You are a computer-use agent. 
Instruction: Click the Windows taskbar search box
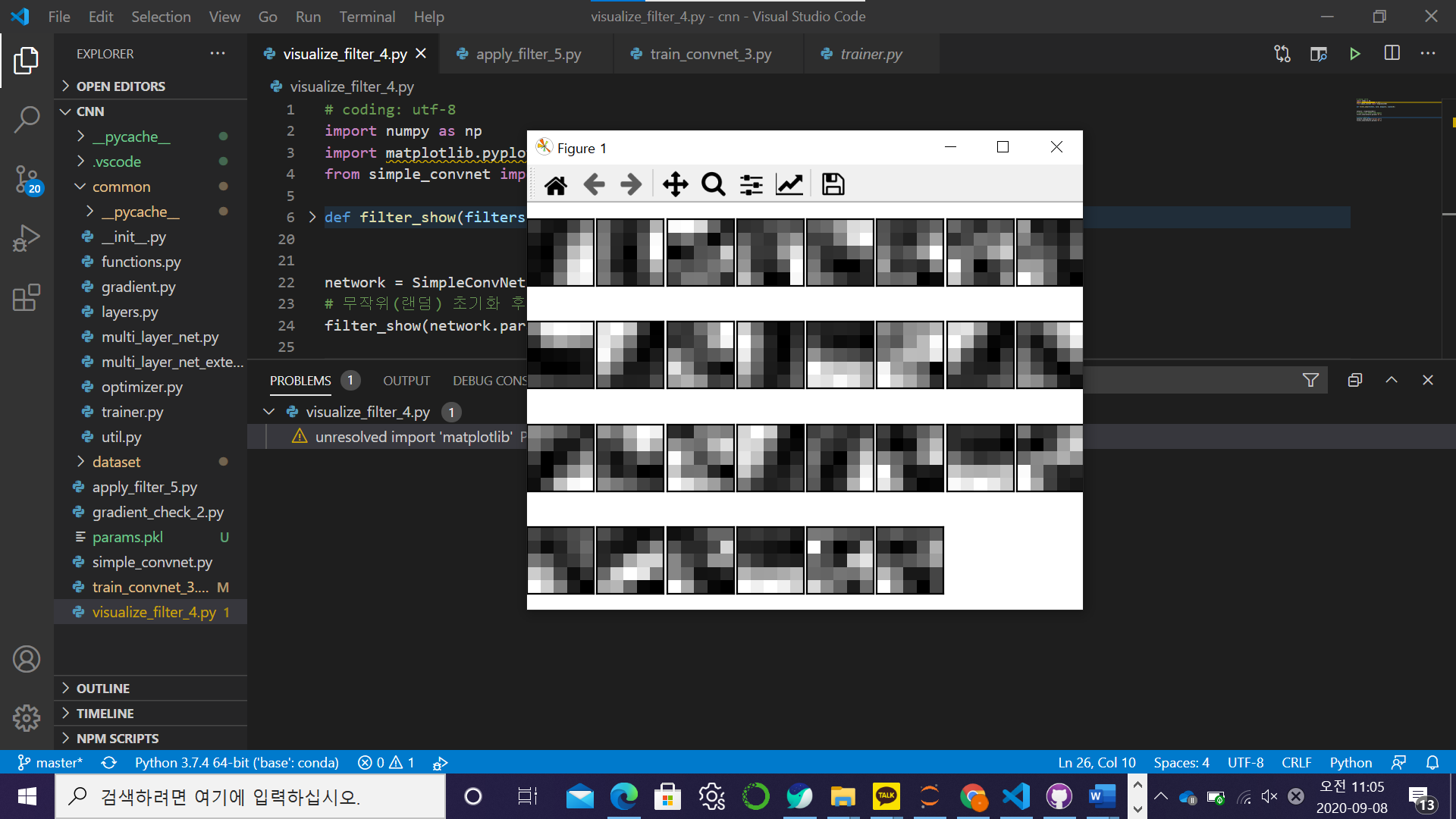coord(250,795)
